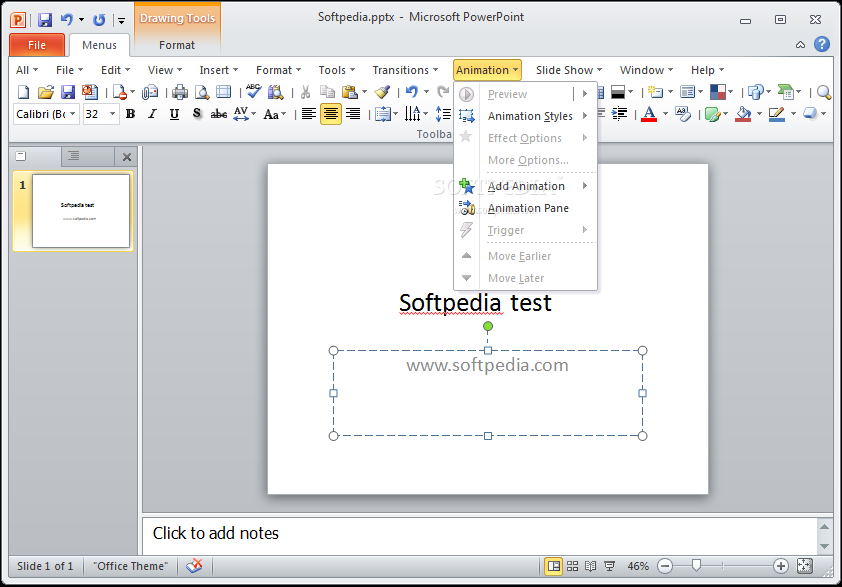The width and height of the screenshot is (842, 587).
Task: Click the notes area to add notes
Action: pyautogui.click(x=479, y=534)
